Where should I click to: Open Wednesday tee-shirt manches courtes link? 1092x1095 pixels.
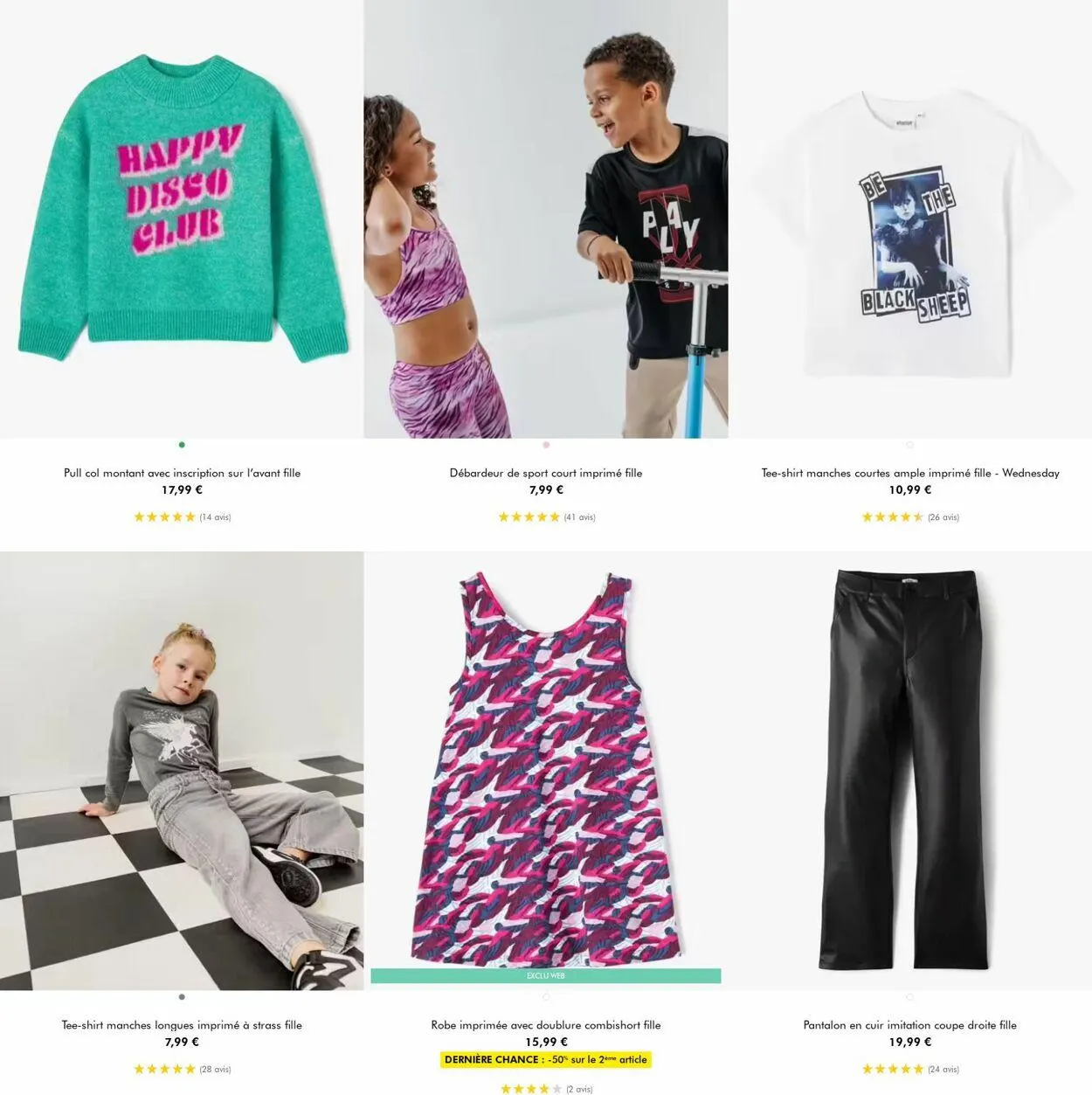click(x=910, y=473)
